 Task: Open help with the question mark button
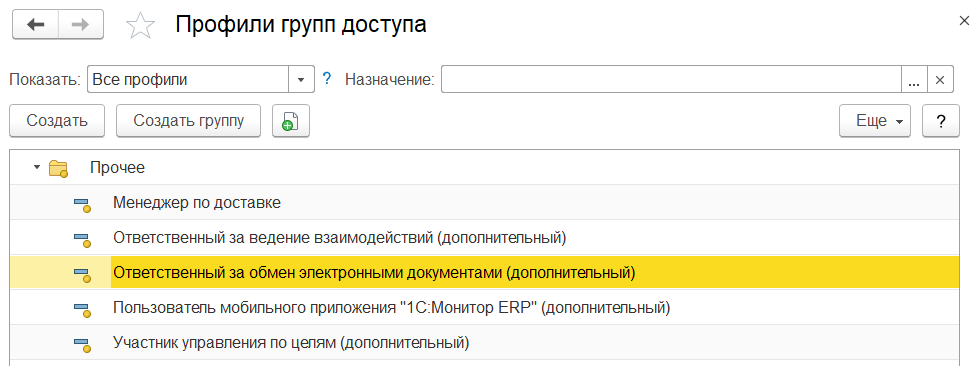(941, 121)
